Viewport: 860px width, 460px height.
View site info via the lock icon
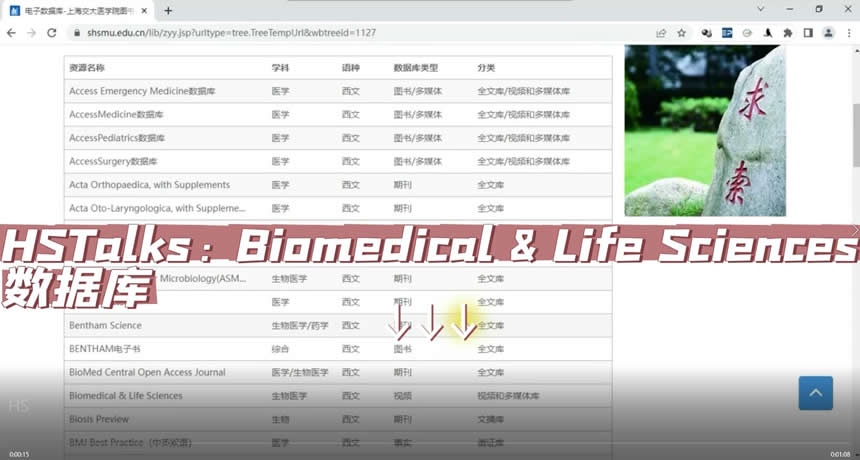pyautogui.click(x=77, y=33)
